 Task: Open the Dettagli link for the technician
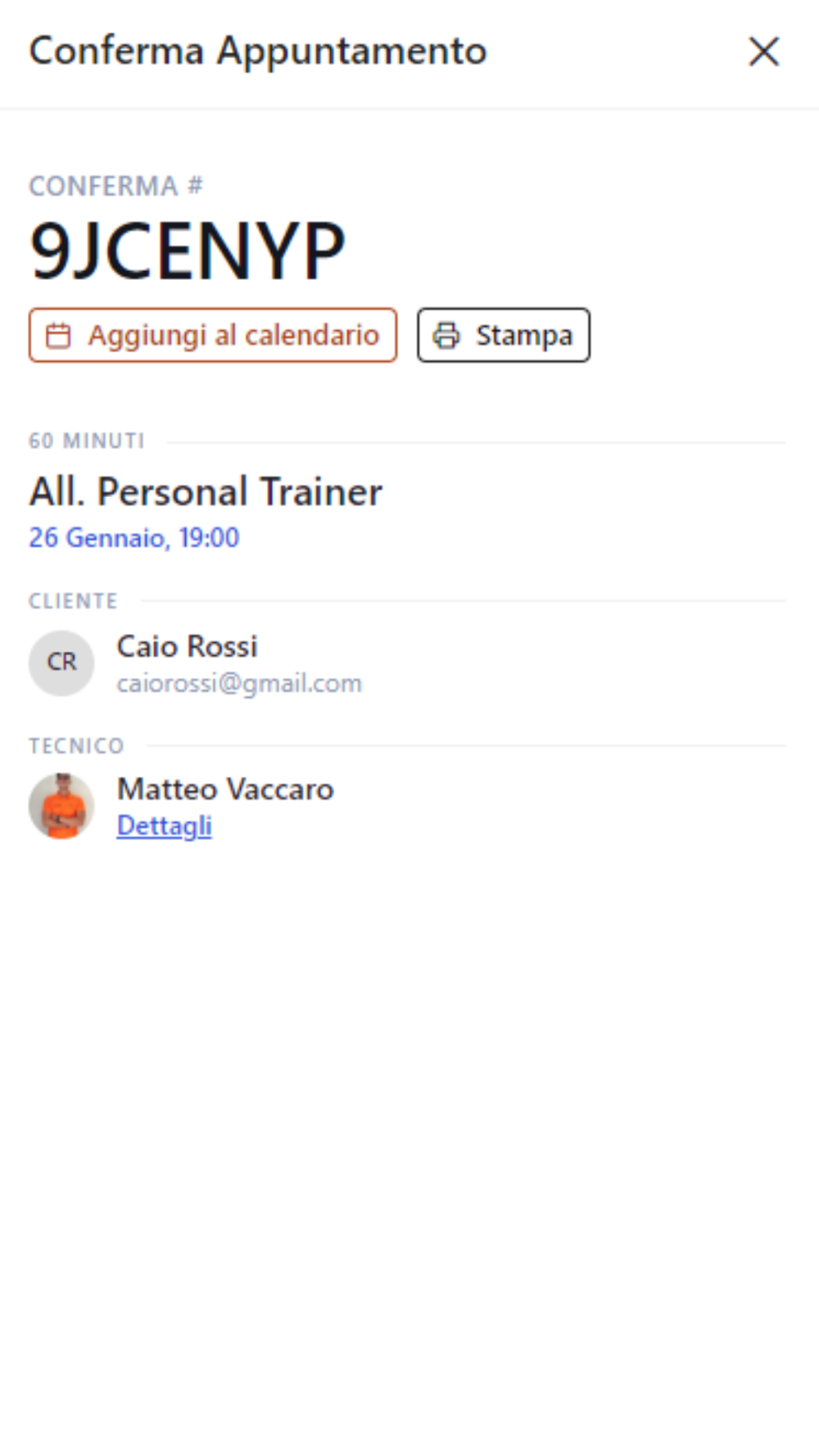pyautogui.click(x=165, y=826)
